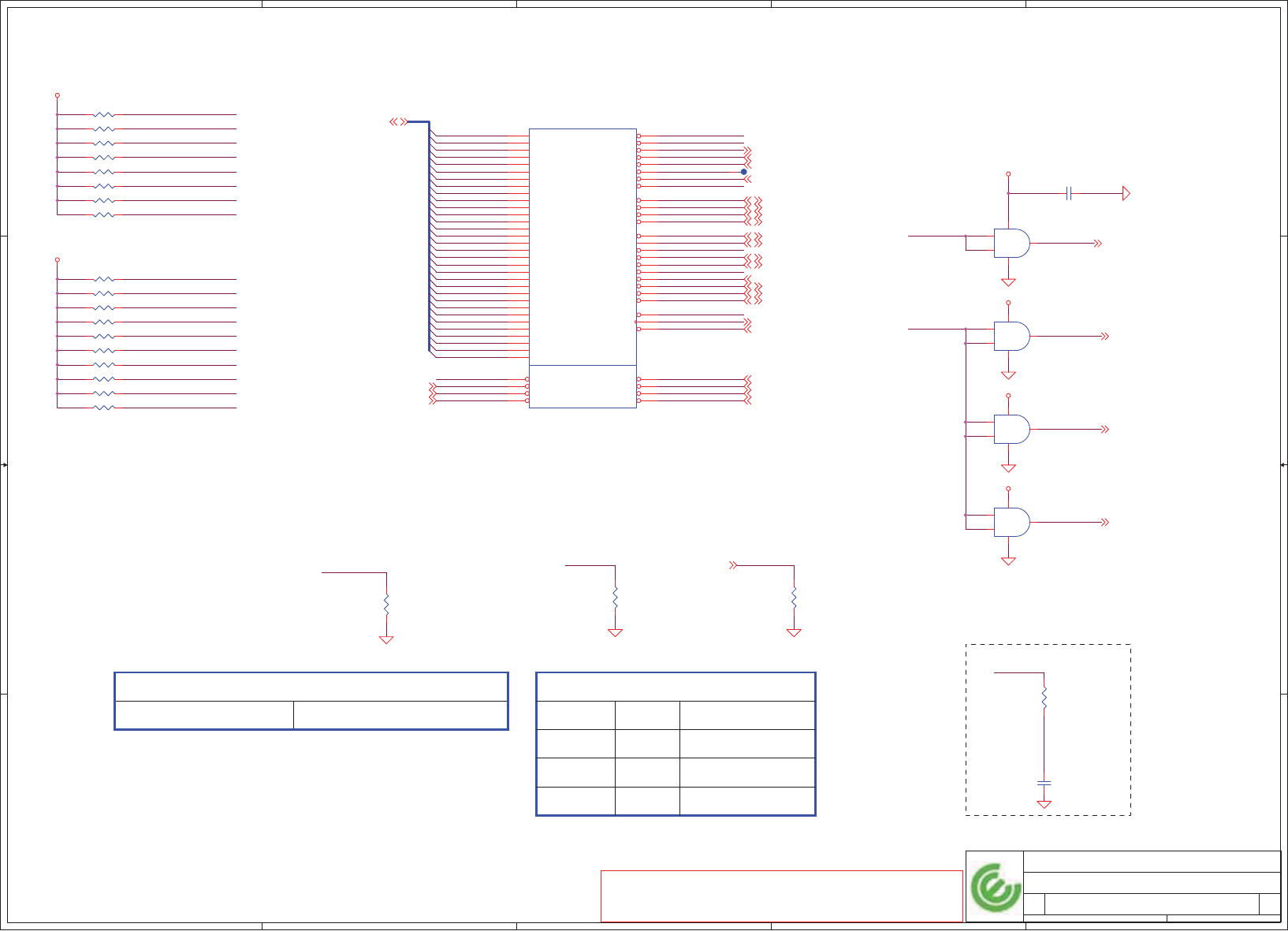Image resolution: width=1288 pixels, height=931 pixels.
Task: Click output port of the topmost AND gate
Action: click(1097, 244)
